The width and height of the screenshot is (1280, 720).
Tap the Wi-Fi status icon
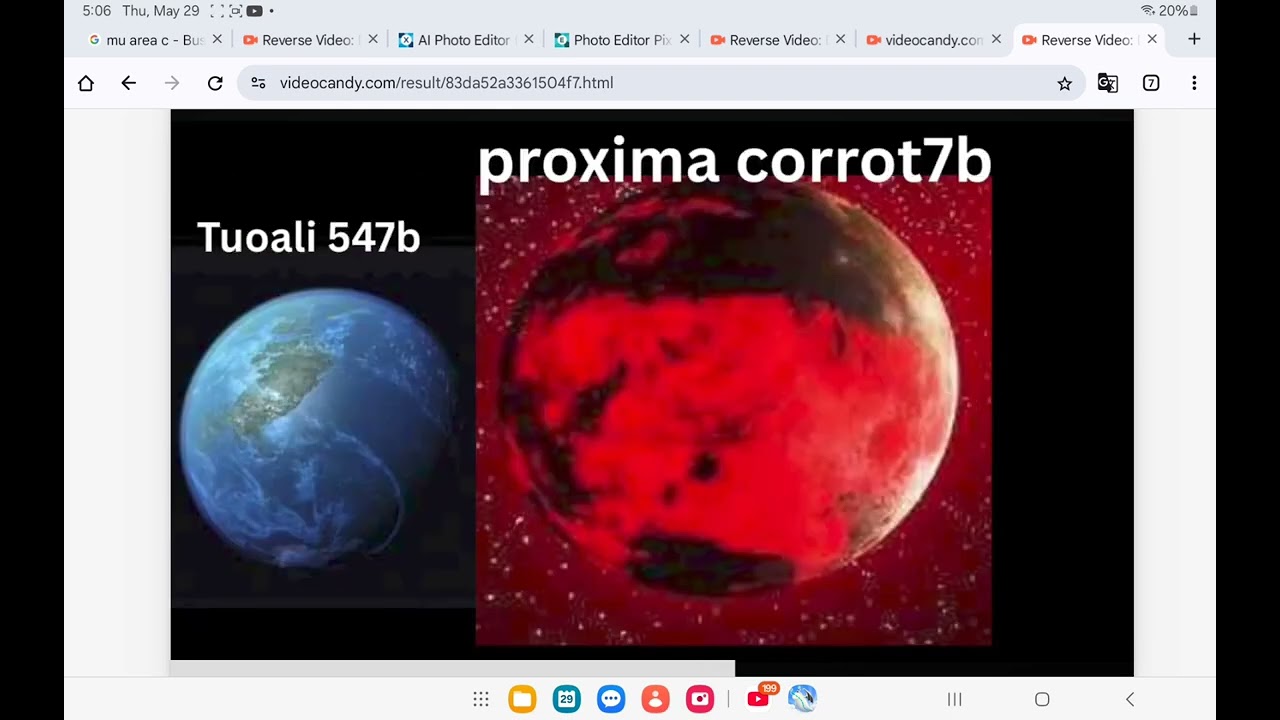(x=1148, y=11)
